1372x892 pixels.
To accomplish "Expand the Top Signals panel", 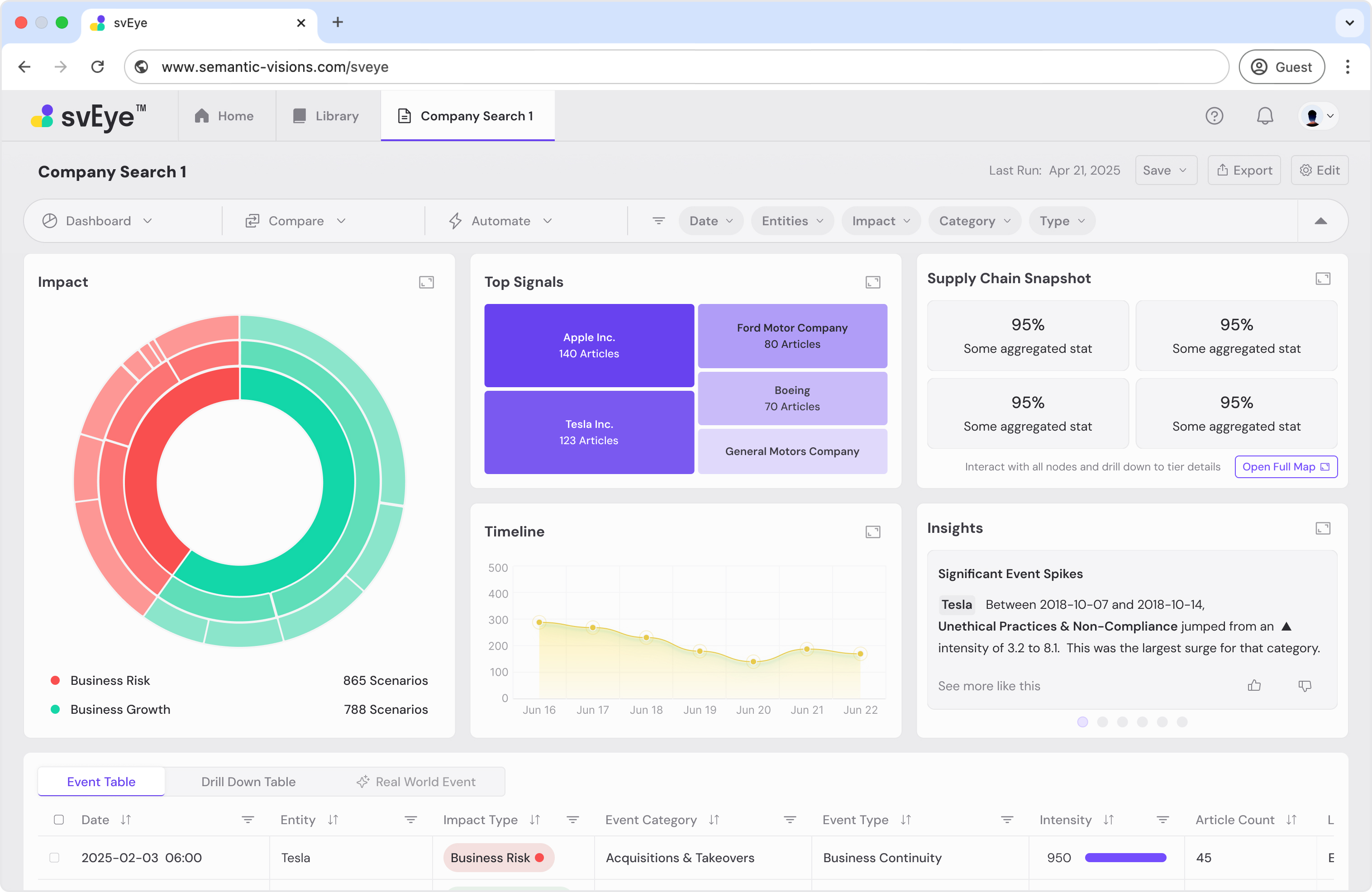I will click(x=873, y=282).
